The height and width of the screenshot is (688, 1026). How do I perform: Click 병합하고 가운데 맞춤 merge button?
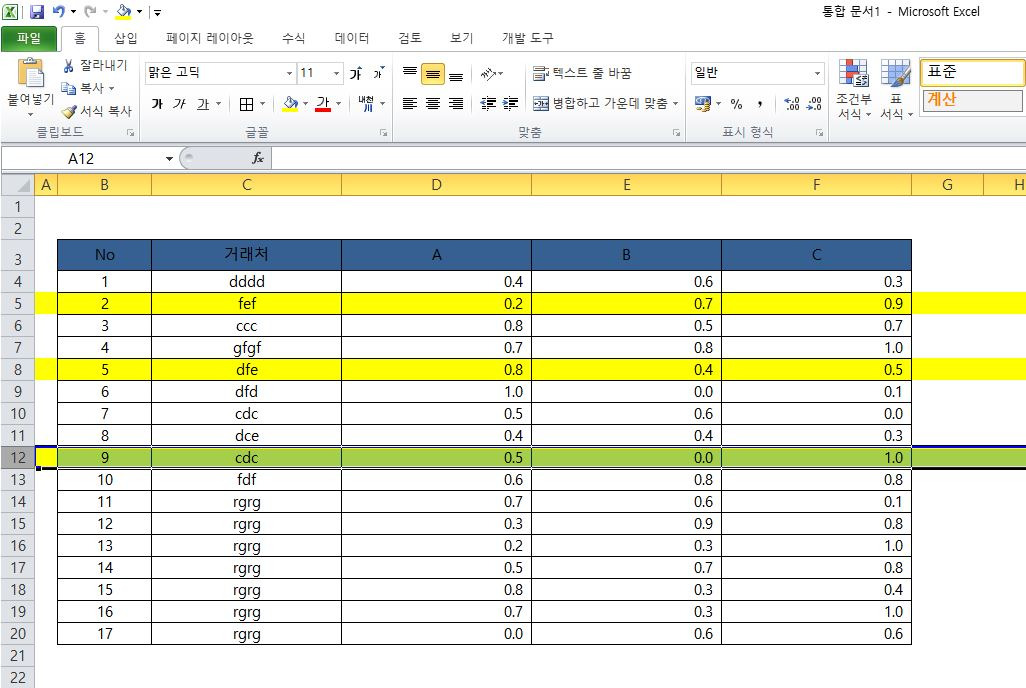[x=600, y=103]
